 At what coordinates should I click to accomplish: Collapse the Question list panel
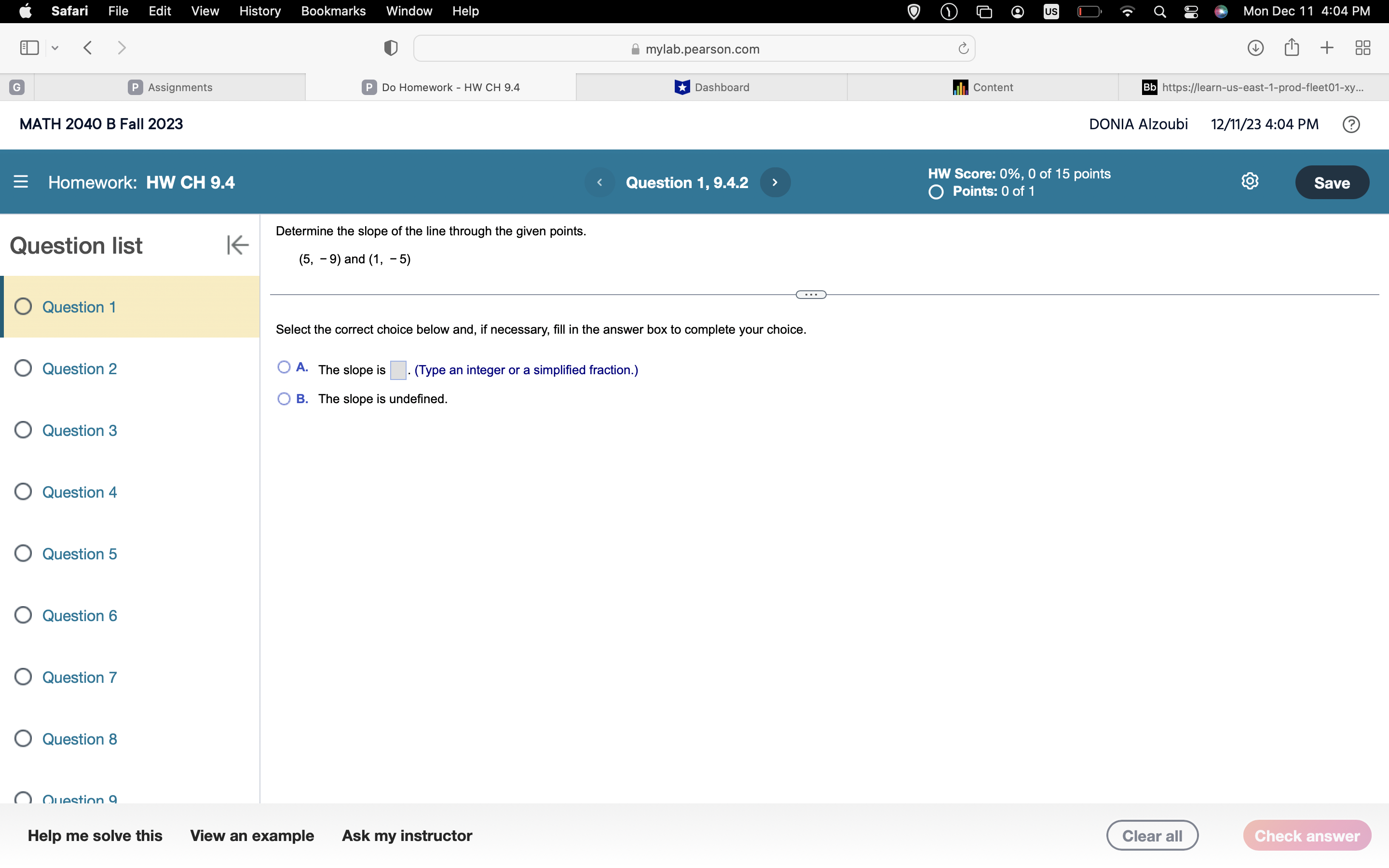pos(237,245)
